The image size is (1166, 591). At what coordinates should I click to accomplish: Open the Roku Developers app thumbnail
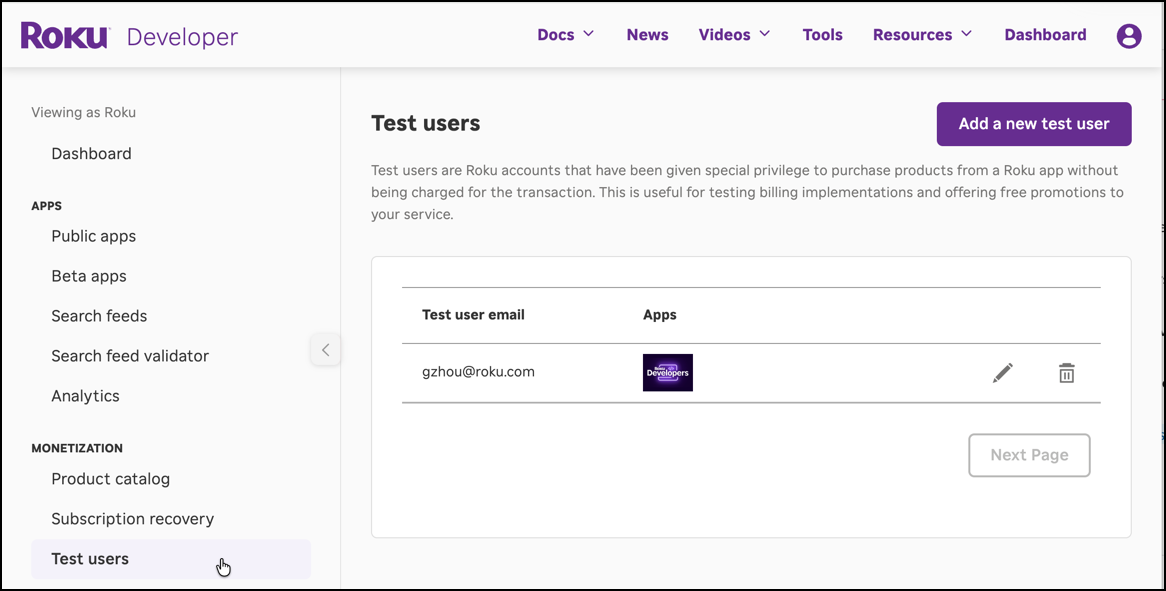pyautogui.click(x=668, y=372)
